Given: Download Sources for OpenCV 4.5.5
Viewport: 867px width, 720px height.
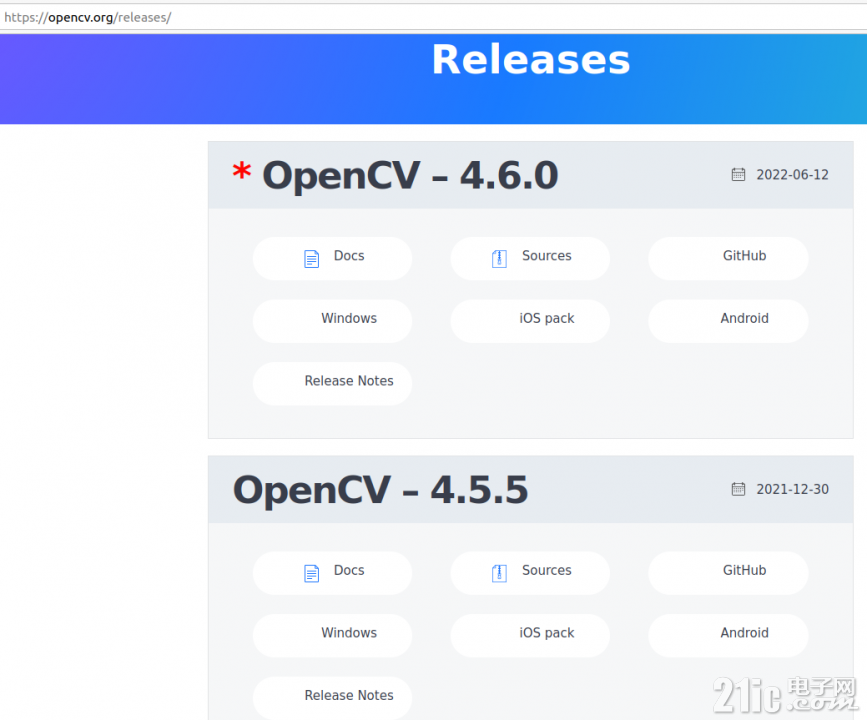Looking at the screenshot, I should 530,573.
